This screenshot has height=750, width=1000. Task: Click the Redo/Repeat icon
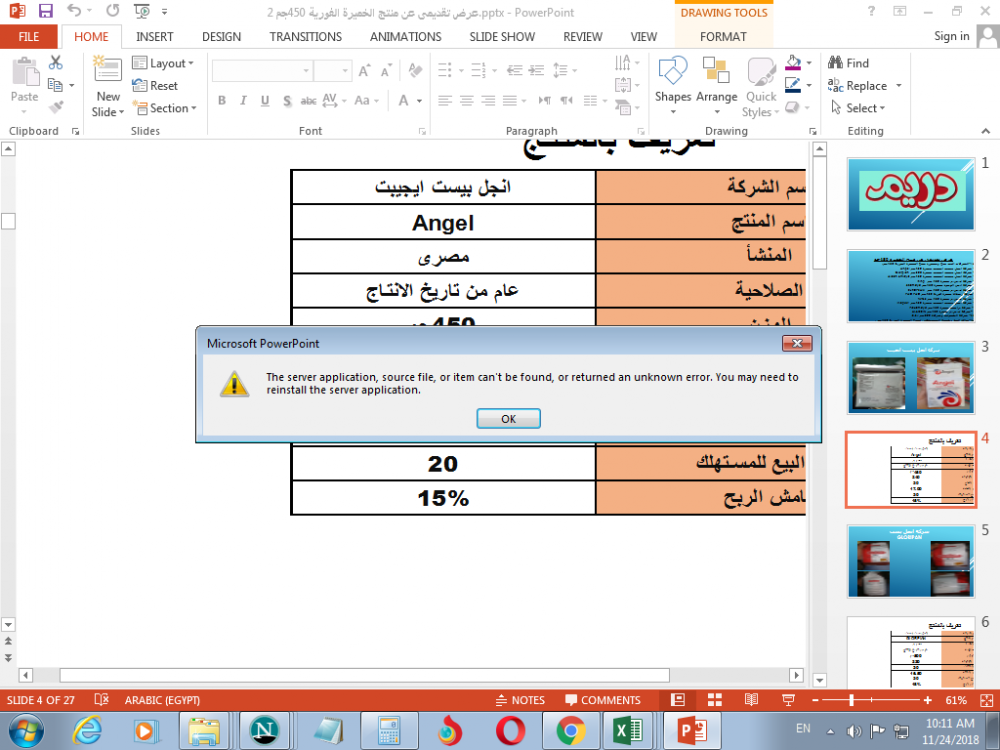[x=112, y=11]
